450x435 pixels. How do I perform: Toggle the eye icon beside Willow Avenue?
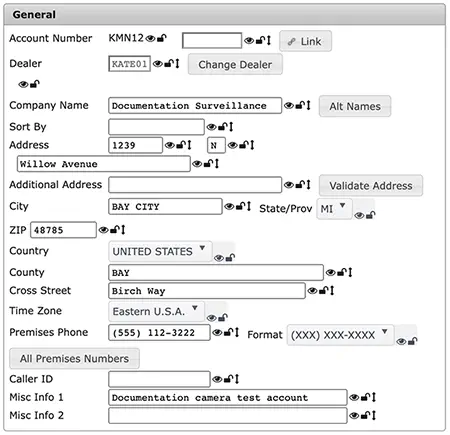pyautogui.click(x=197, y=164)
